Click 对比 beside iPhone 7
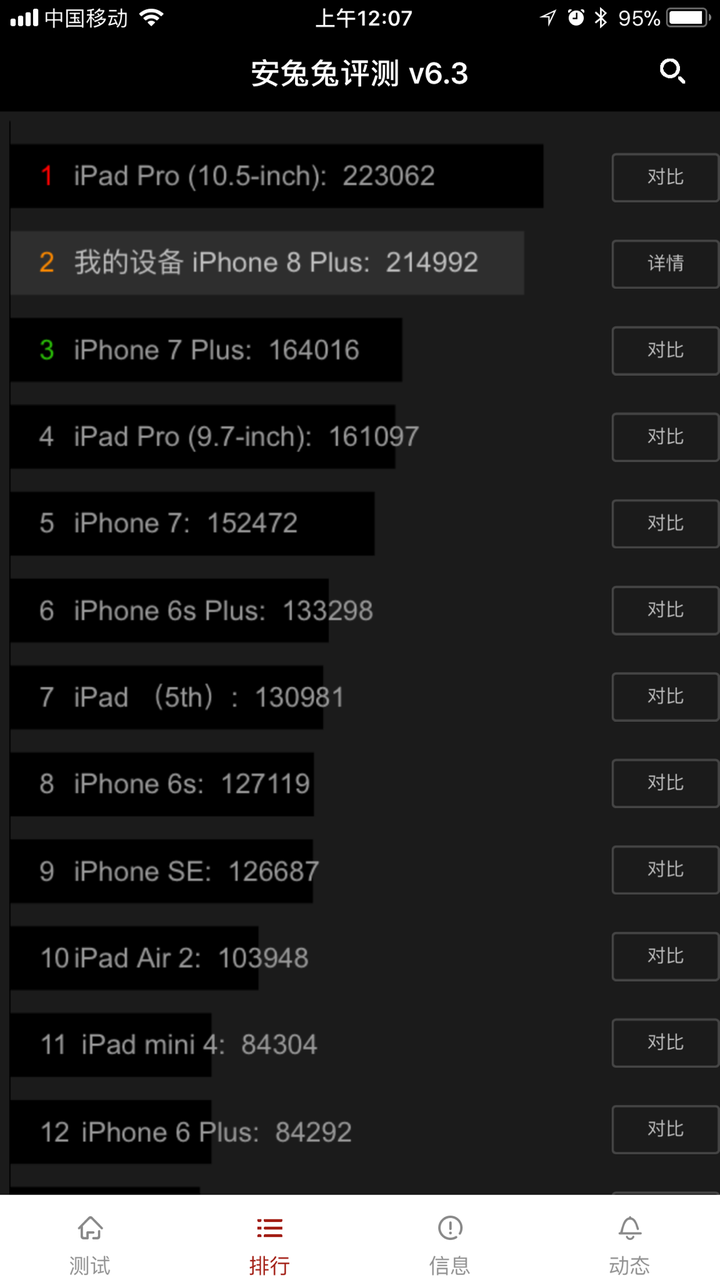Screen dimensions: 720x1280 click(x=665, y=524)
